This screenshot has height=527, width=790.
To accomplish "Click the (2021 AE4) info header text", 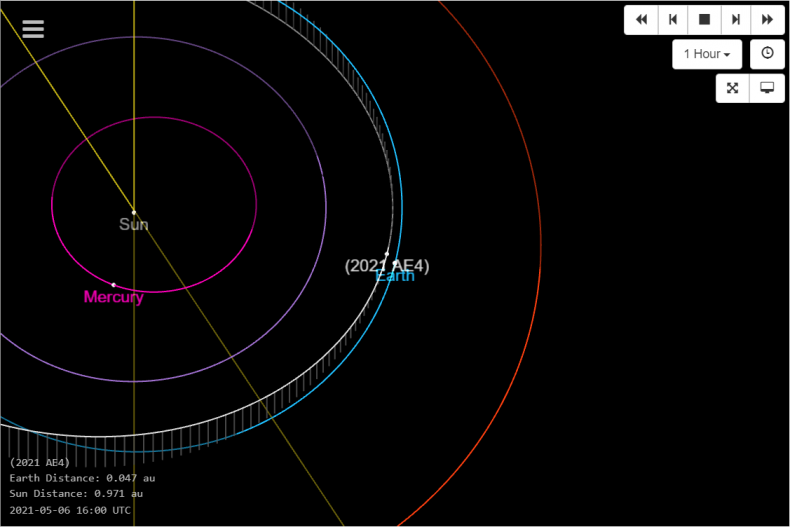I will coord(40,463).
